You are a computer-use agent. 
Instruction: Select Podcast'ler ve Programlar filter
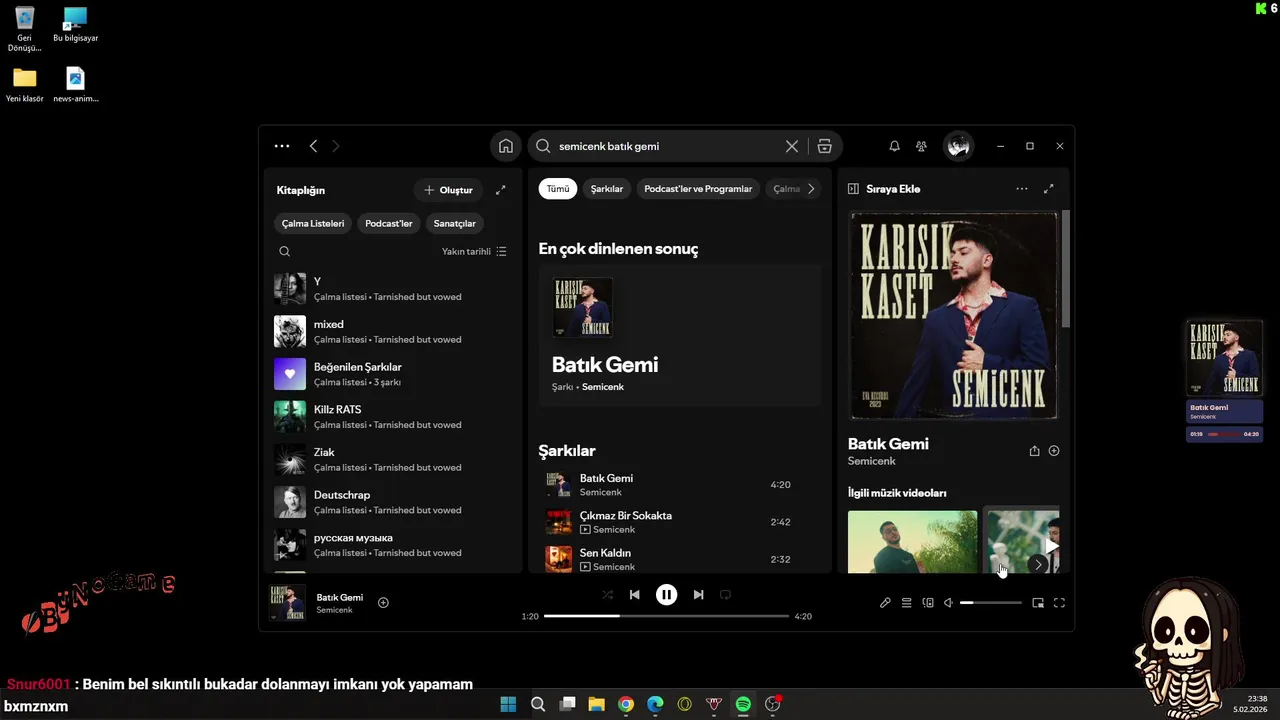click(698, 189)
